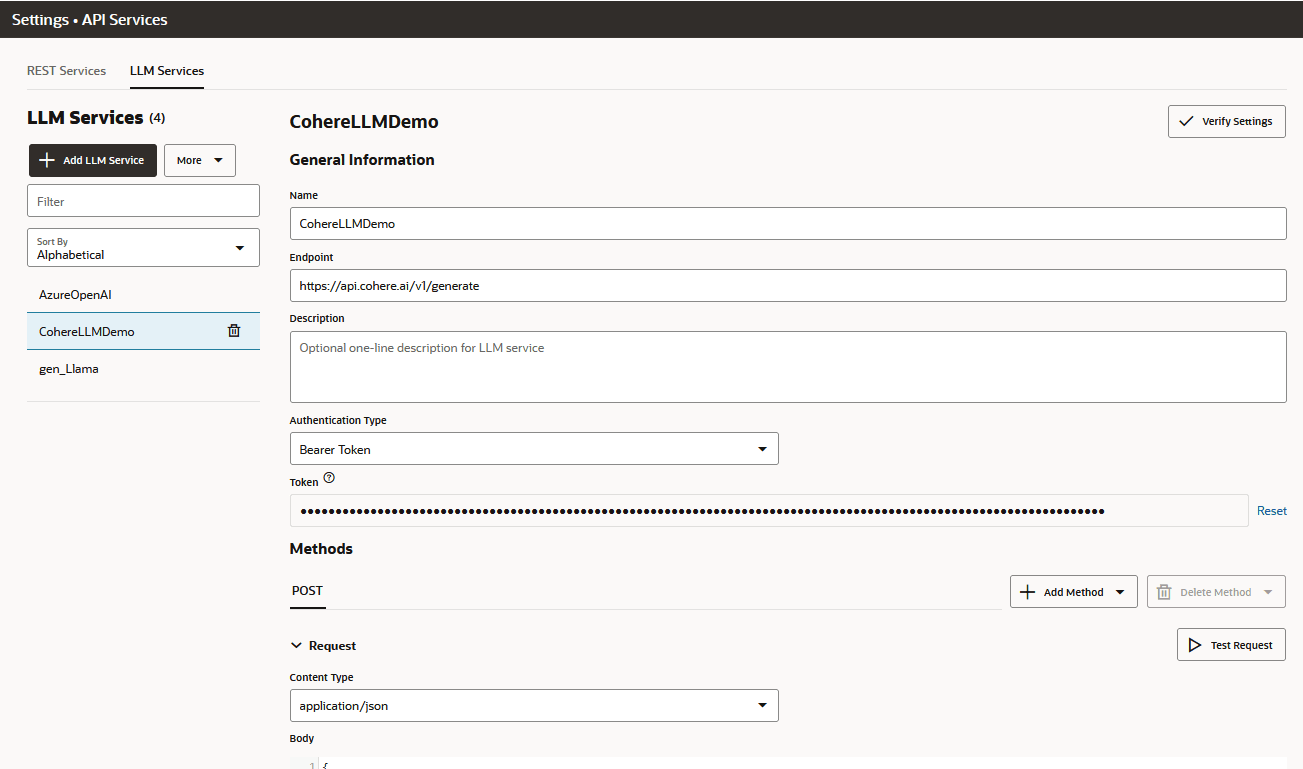Viewport: 1303px width, 769px height.
Task: Click the Reset link beside the Token field
Action: [x=1271, y=510]
